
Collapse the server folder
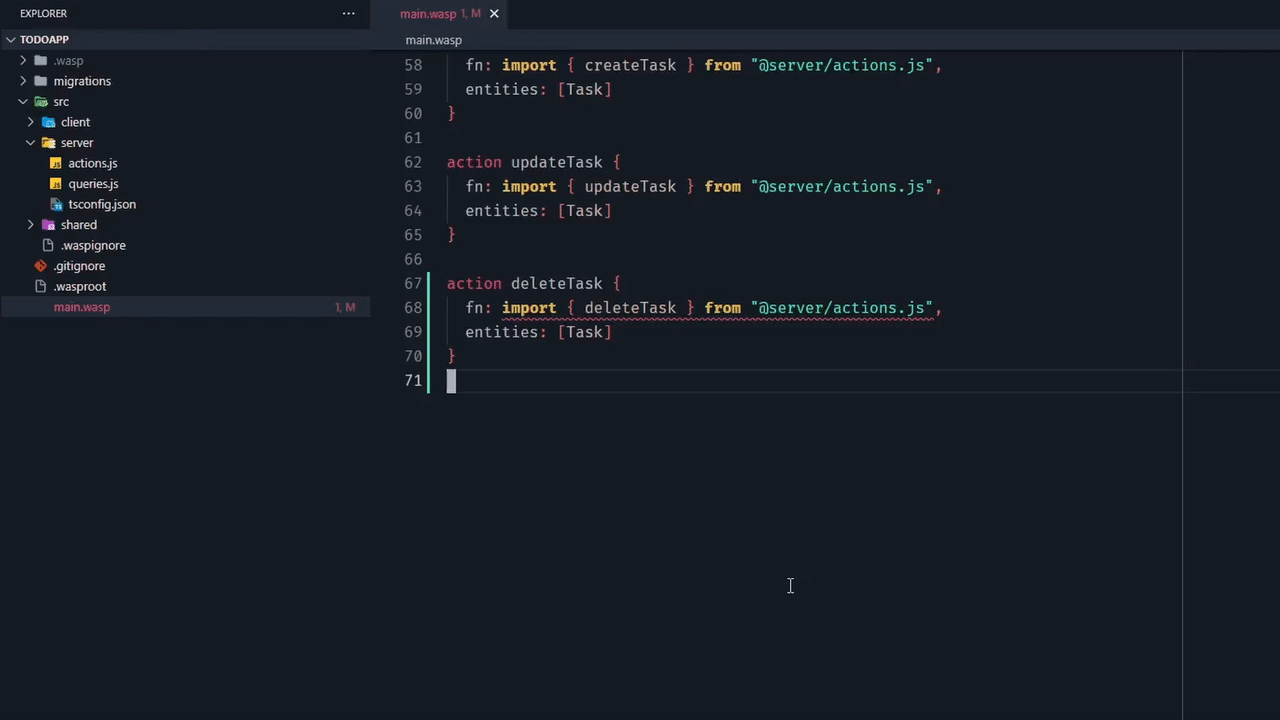[x=31, y=143]
